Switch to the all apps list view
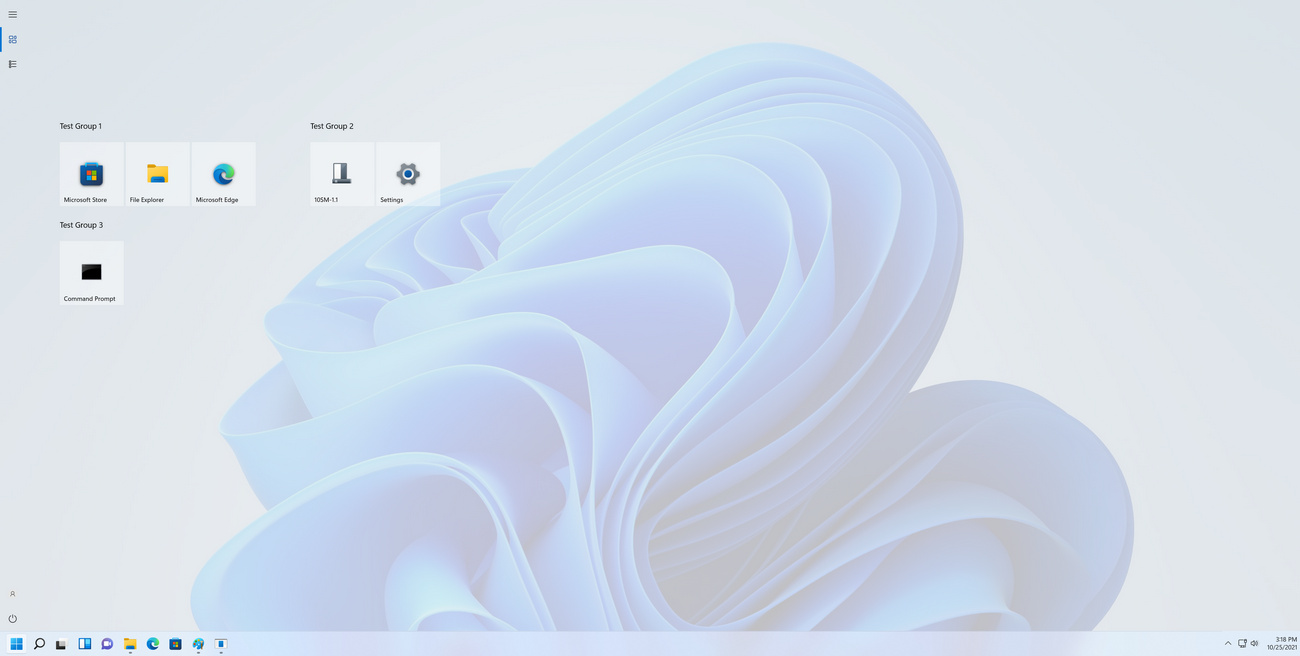Image resolution: width=1300 pixels, height=656 pixels. tap(12, 63)
